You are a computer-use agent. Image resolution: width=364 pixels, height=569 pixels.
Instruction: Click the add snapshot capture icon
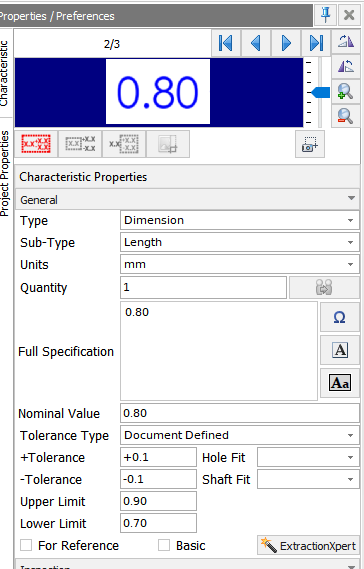click(x=310, y=144)
